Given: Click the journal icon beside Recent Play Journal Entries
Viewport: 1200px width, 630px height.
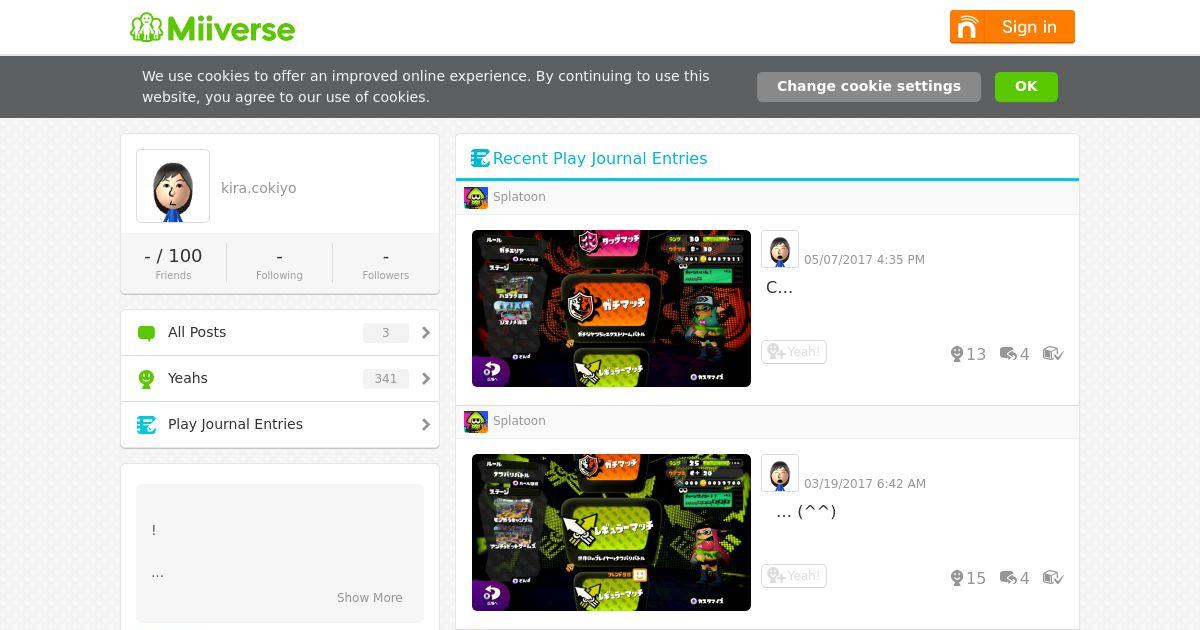Looking at the screenshot, I should tap(480, 158).
